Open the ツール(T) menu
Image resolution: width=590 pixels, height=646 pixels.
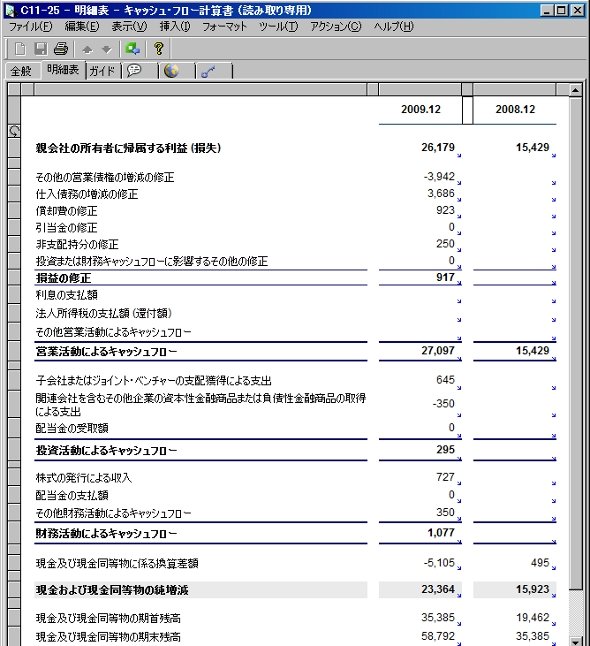coord(278,26)
